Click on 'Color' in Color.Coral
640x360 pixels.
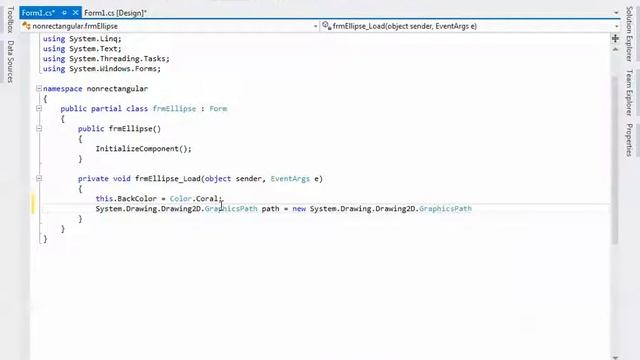(x=181, y=199)
